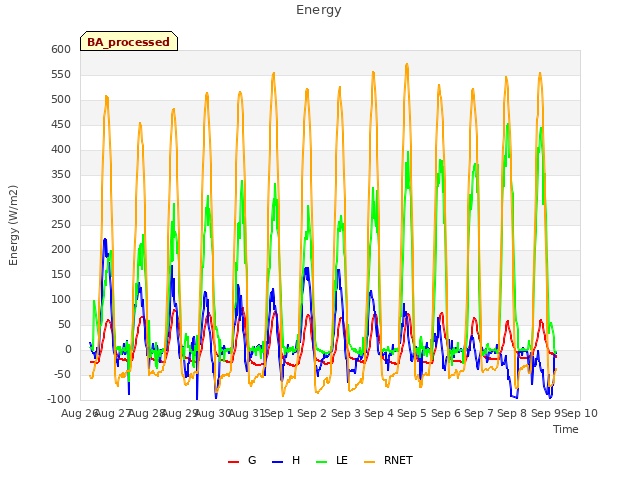This screenshot has width=640, height=480.
Task: Click the 600 y-axis tick label
Action: 61,50
